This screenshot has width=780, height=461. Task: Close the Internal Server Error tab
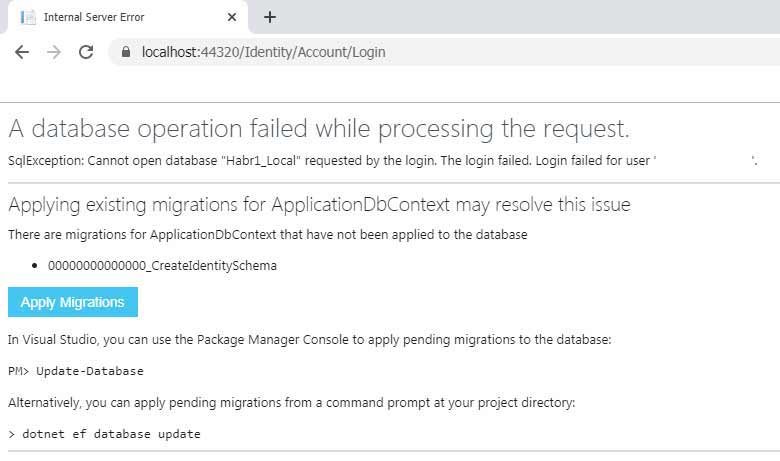tap(232, 17)
